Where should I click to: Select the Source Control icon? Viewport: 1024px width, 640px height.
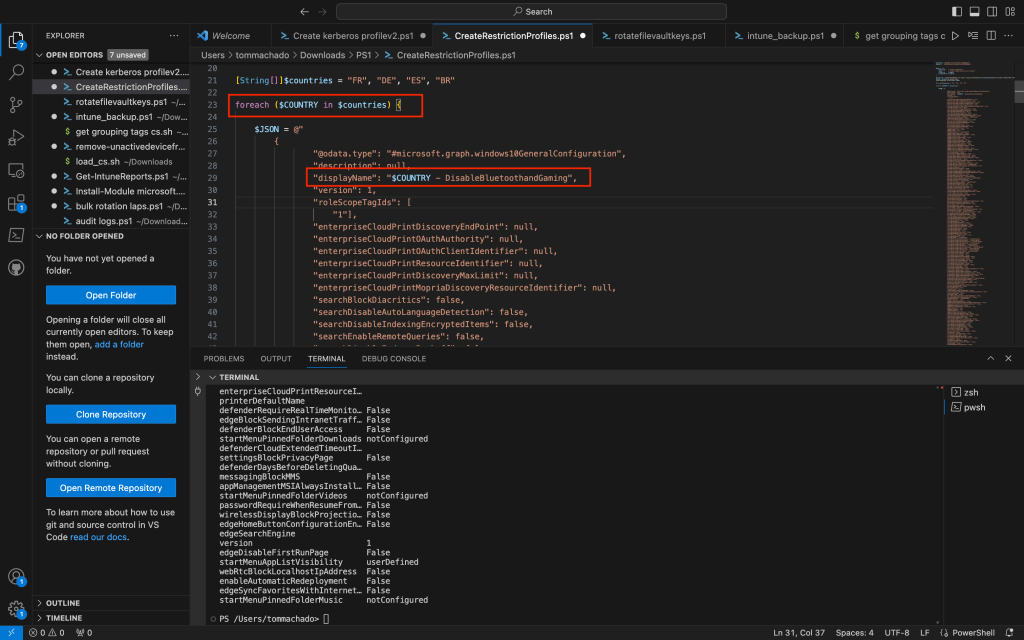pos(15,104)
